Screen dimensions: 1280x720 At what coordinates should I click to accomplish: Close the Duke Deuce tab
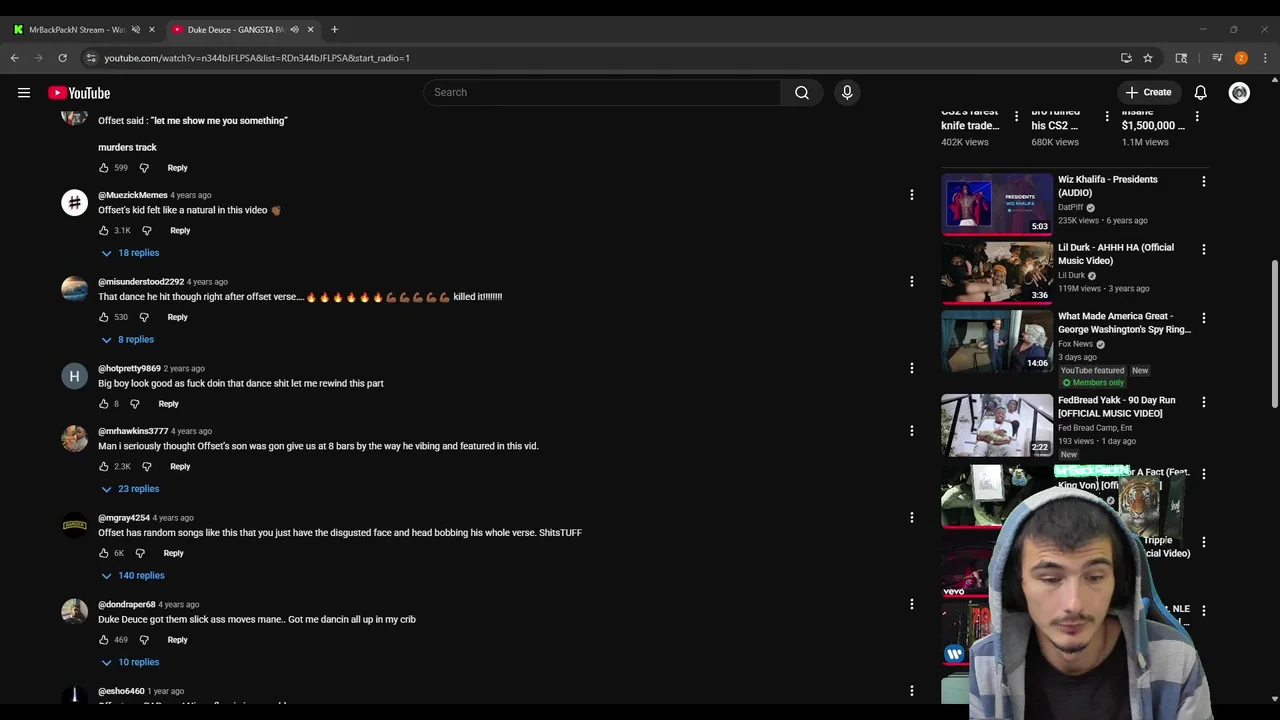[x=310, y=29]
